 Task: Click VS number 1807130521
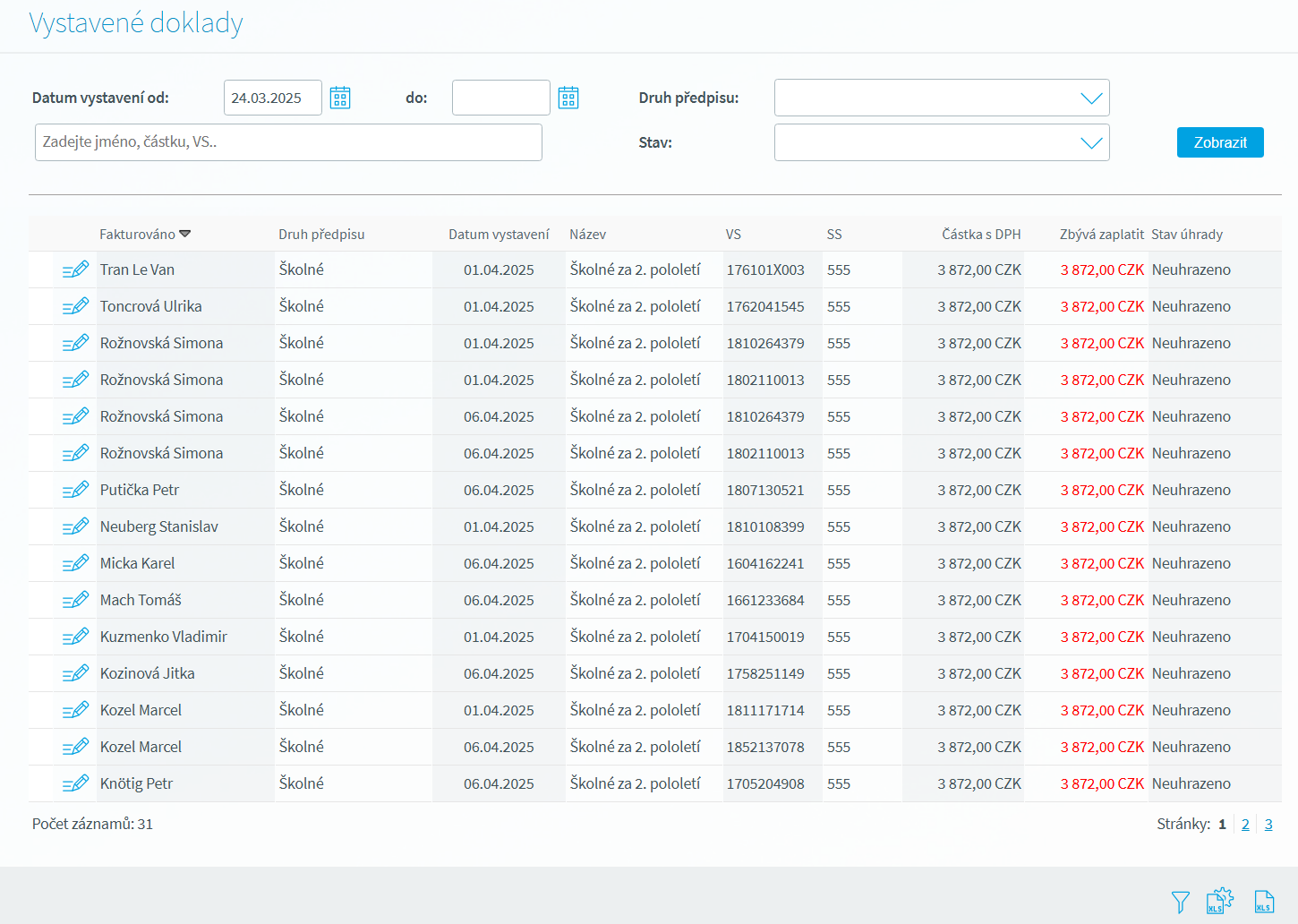point(765,490)
